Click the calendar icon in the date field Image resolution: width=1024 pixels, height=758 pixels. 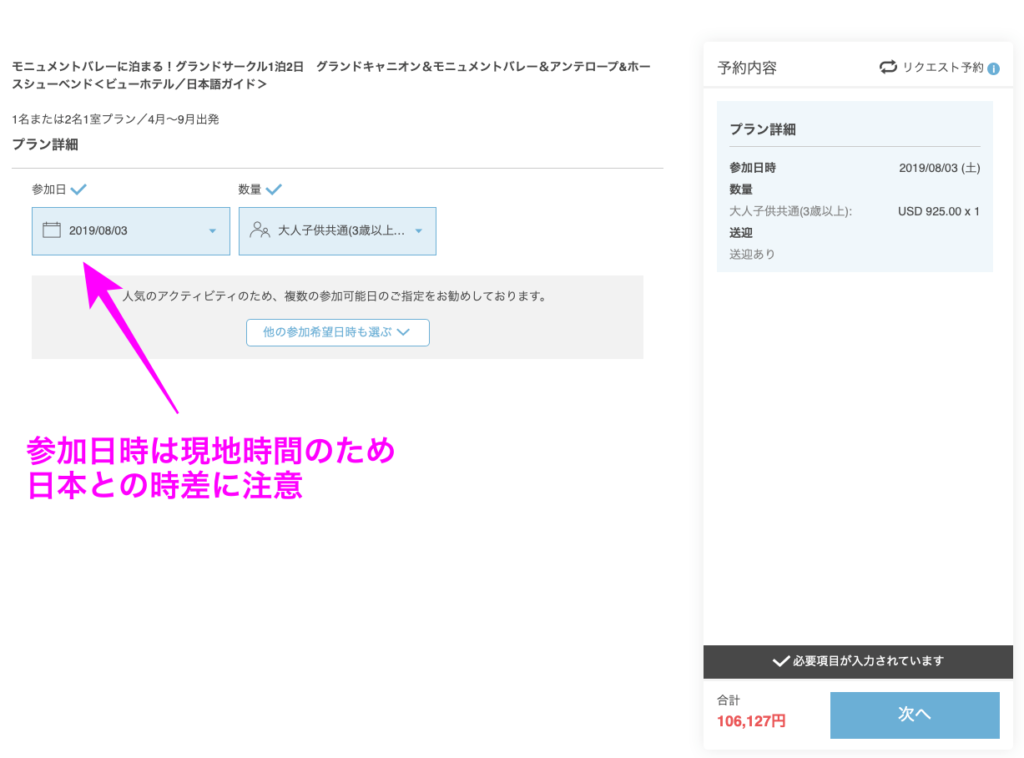click(x=52, y=230)
